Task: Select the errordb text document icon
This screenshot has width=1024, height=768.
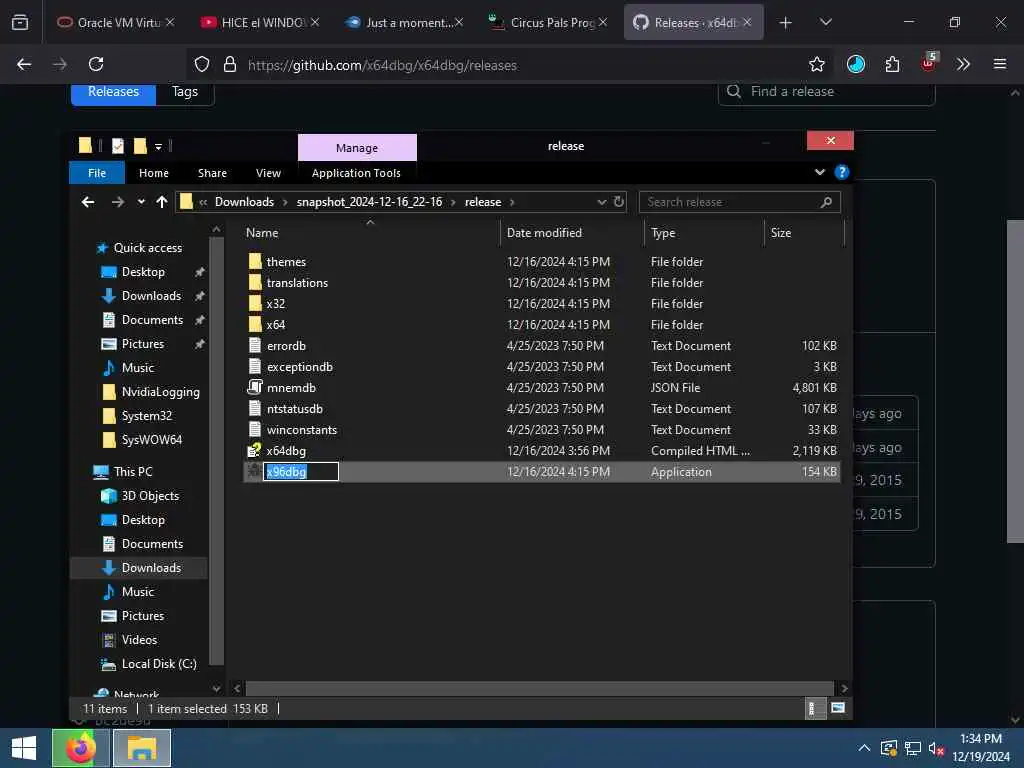Action: 255,345
